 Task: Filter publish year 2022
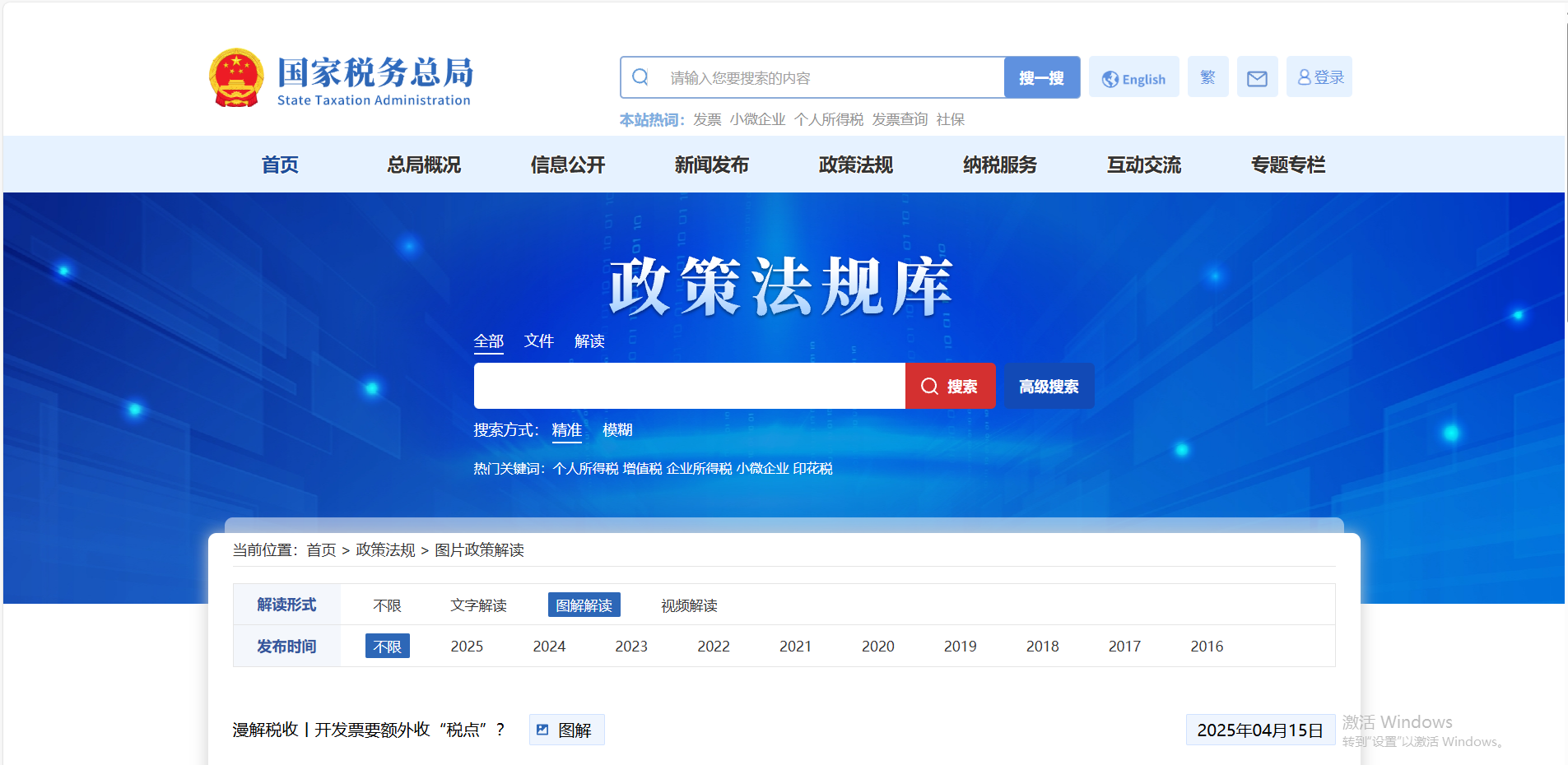[x=714, y=647]
